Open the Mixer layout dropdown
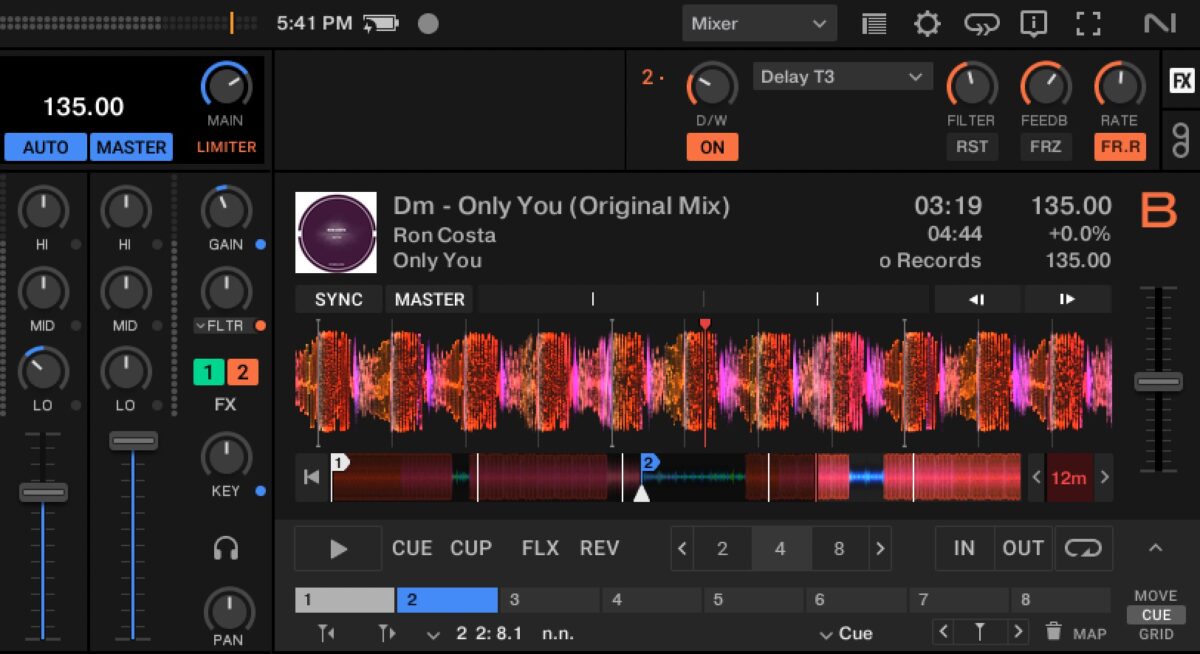This screenshot has width=1200, height=654. pos(760,23)
